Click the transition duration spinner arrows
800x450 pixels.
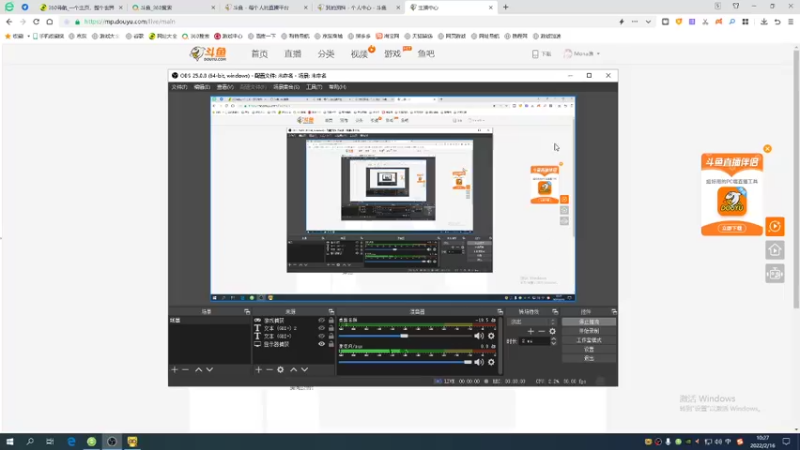click(554, 341)
